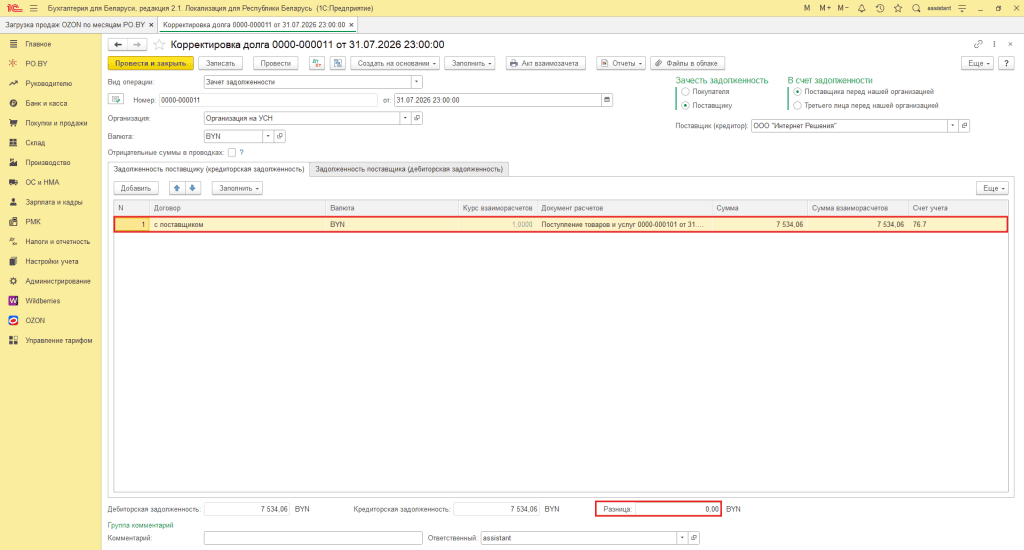The height and width of the screenshot is (550, 1024).
Task: Open the history clock icon
Action: [x=880, y=8]
